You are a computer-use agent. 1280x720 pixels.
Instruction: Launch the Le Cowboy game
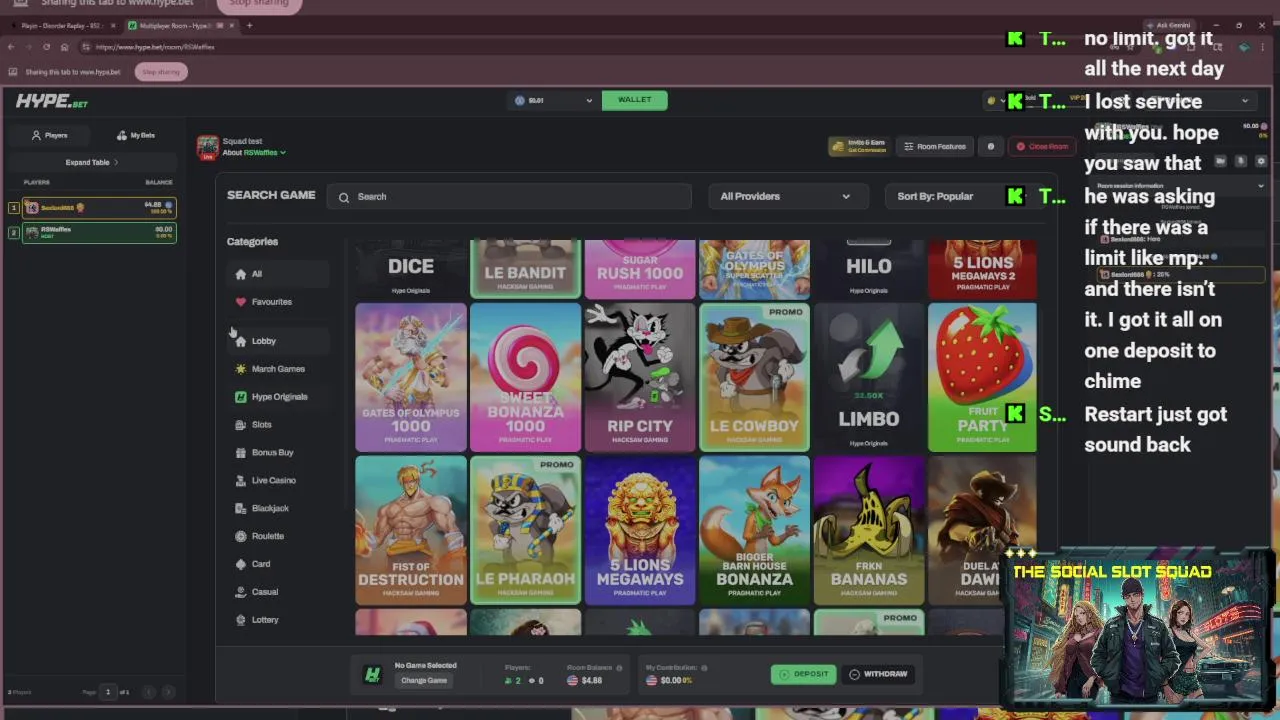[754, 377]
